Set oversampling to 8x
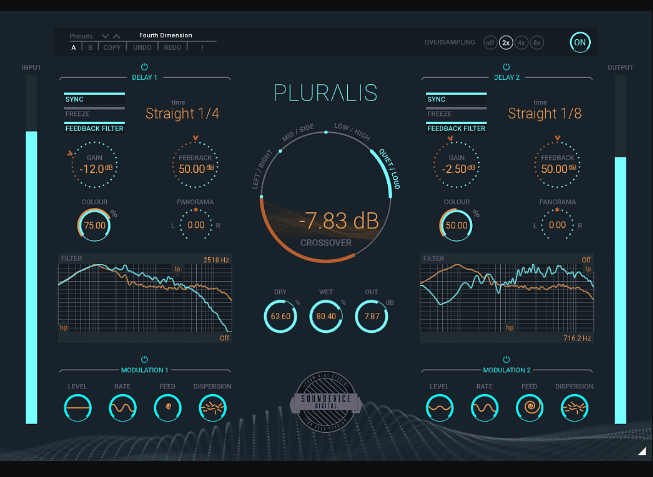Image resolution: width=653 pixels, height=477 pixels. pos(537,42)
